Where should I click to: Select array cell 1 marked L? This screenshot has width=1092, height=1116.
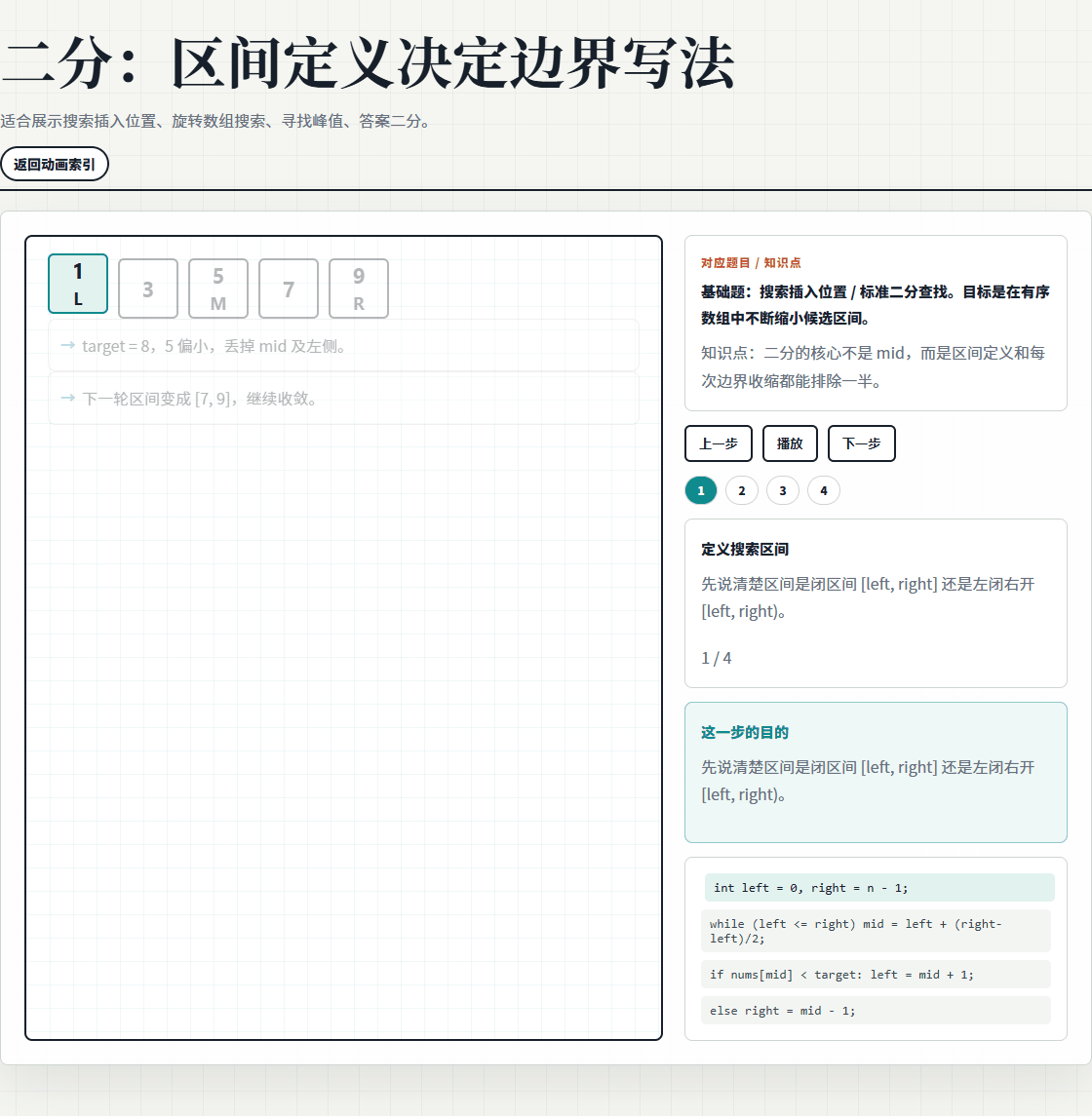pyautogui.click(x=78, y=284)
